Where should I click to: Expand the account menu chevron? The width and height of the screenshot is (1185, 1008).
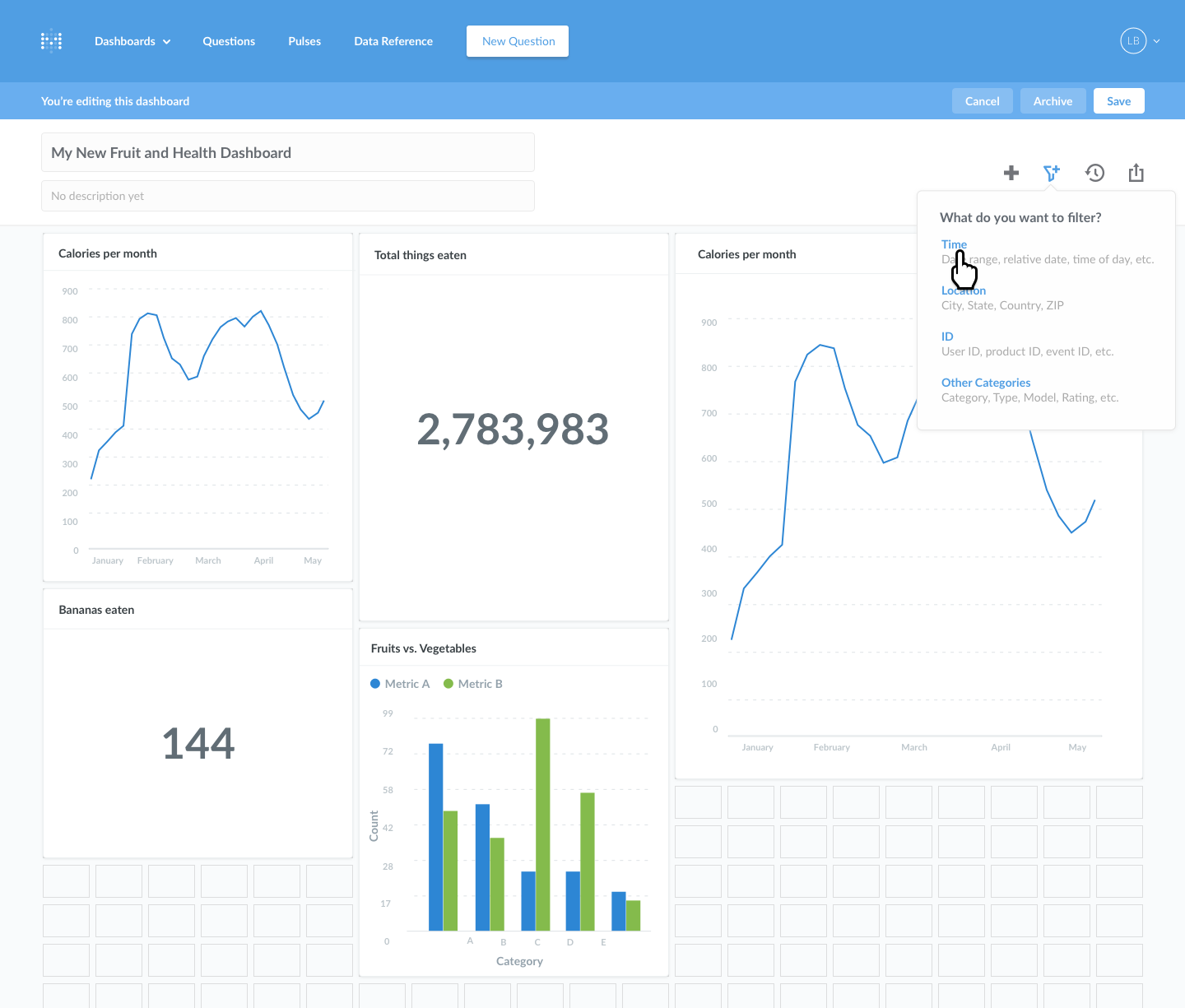coord(1155,40)
